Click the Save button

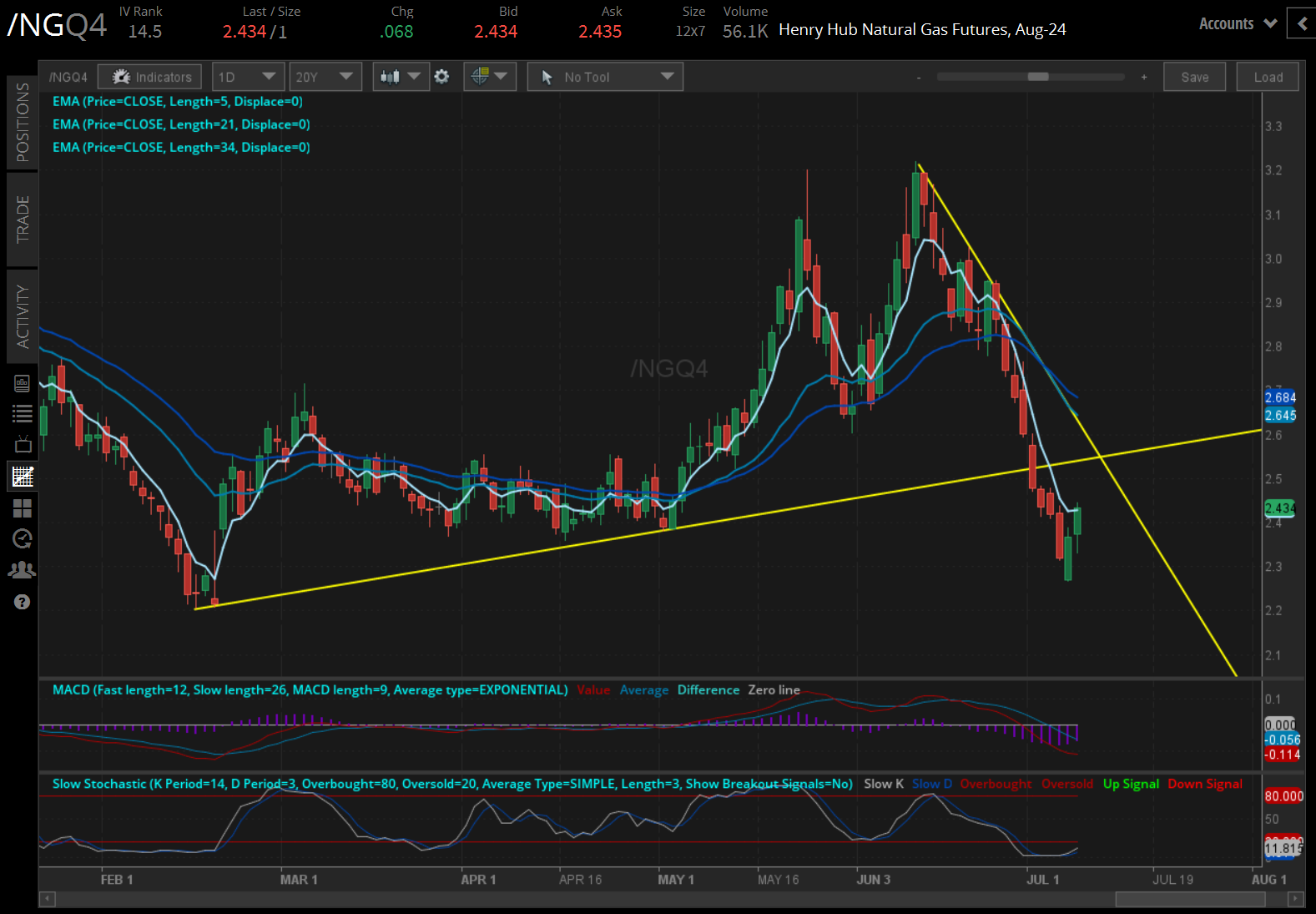click(1194, 77)
